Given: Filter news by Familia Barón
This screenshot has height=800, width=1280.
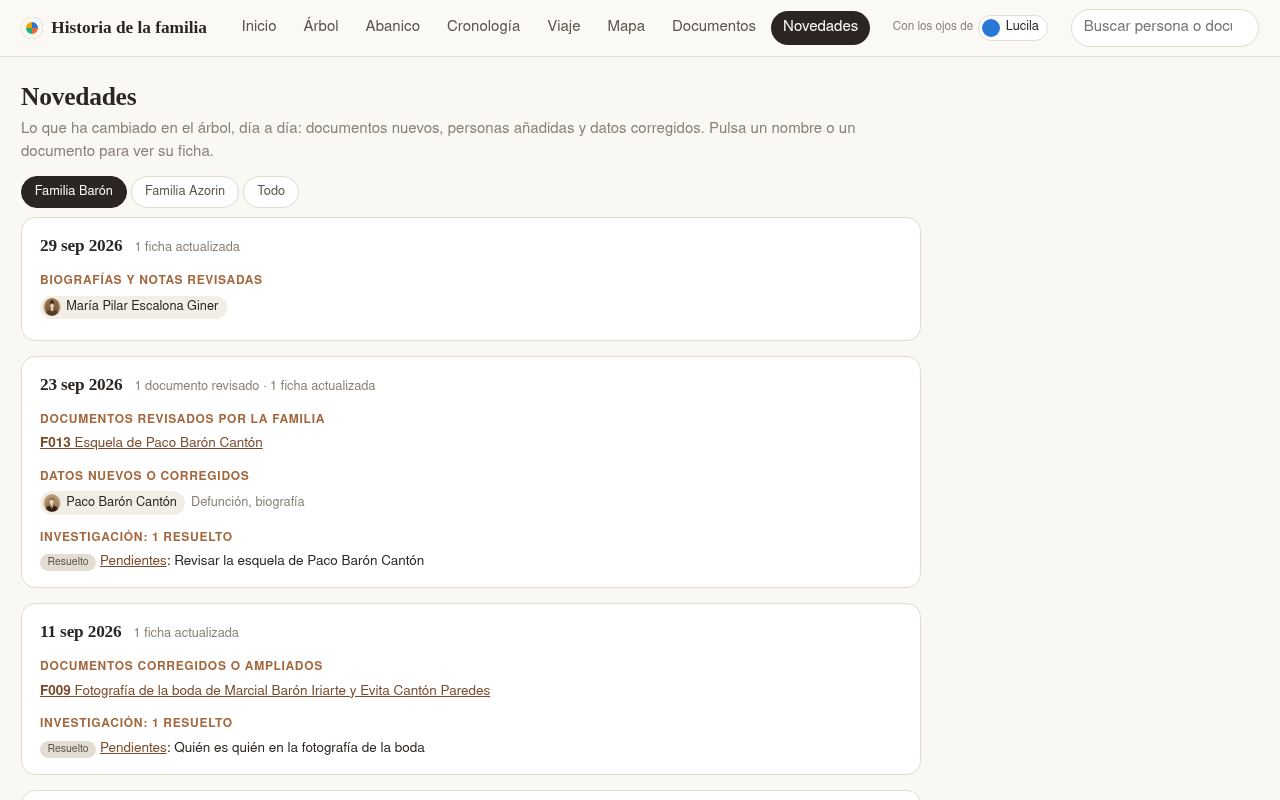Looking at the screenshot, I should point(74,191).
